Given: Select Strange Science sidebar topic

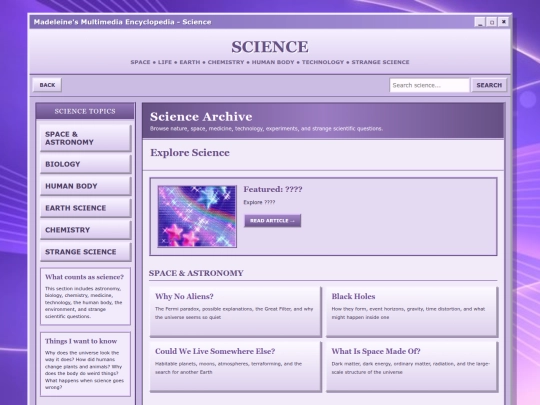Looking at the screenshot, I should point(86,252).
